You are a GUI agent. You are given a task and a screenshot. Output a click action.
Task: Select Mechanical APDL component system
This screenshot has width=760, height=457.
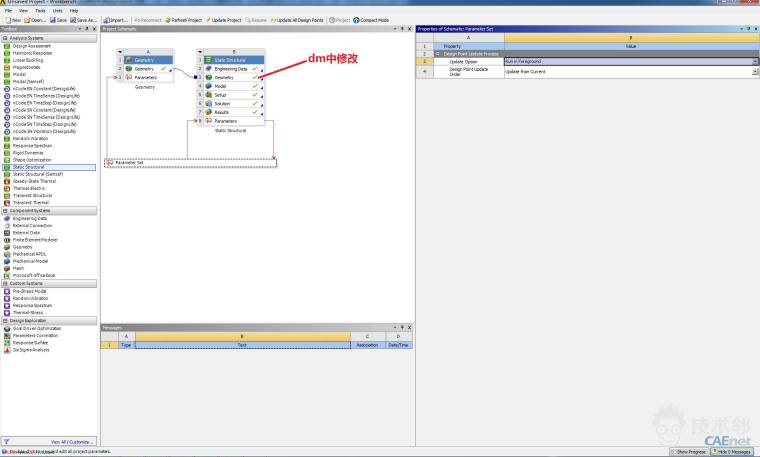(30, 254)
